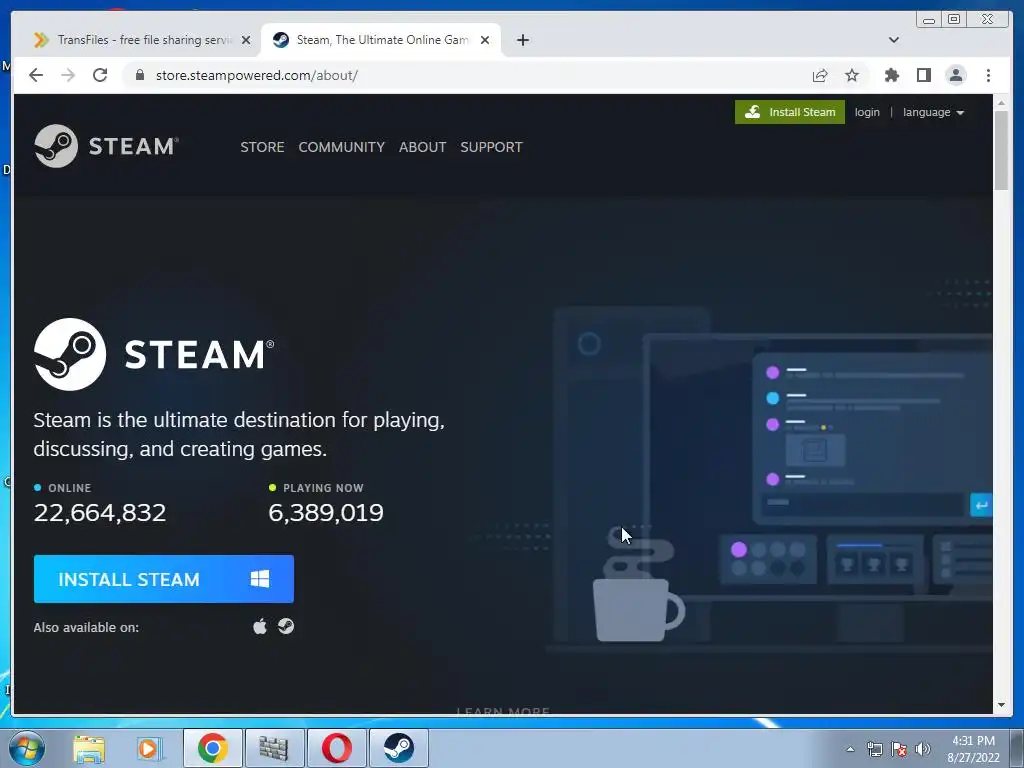Open Steam from the taskbar
The height and width of the screenshot is (768, 1024).
point(398,748)
